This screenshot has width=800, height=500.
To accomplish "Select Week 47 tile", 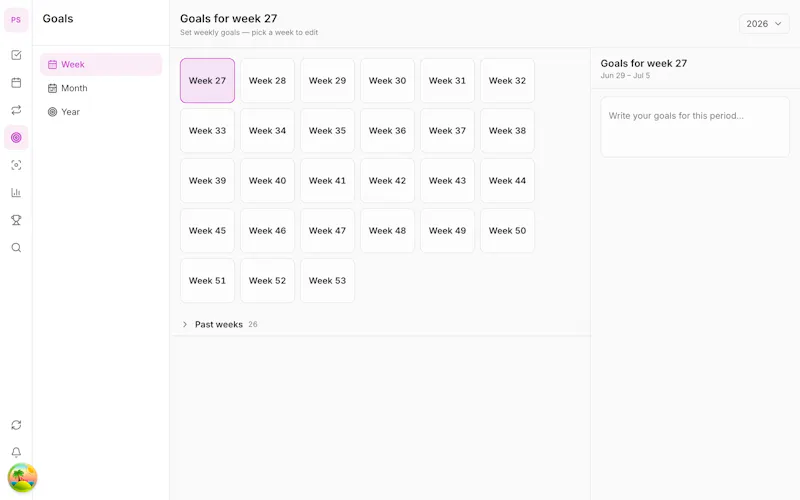I will 328,231.
